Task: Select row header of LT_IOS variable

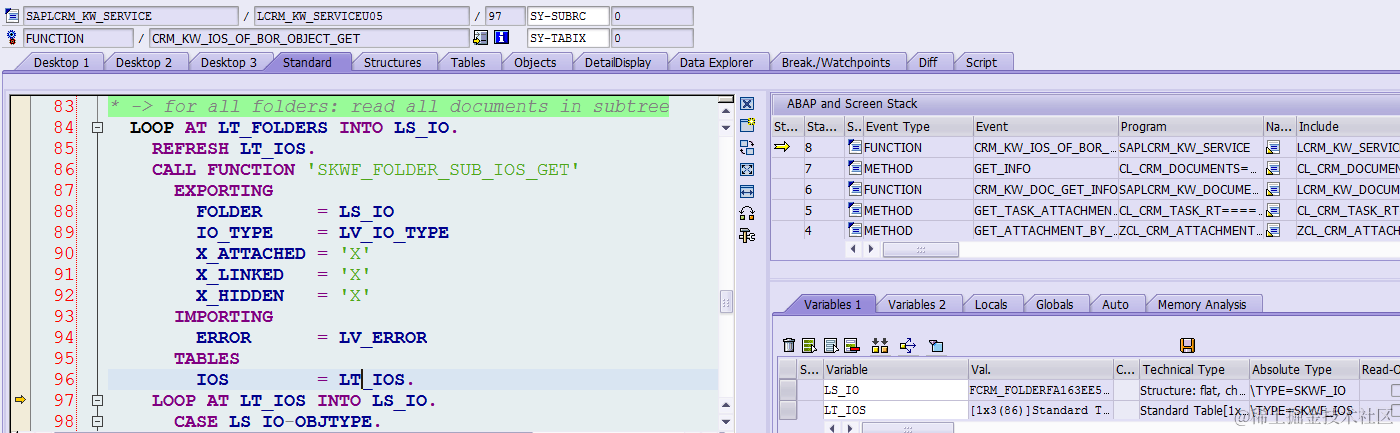Action: pos(788,410)
